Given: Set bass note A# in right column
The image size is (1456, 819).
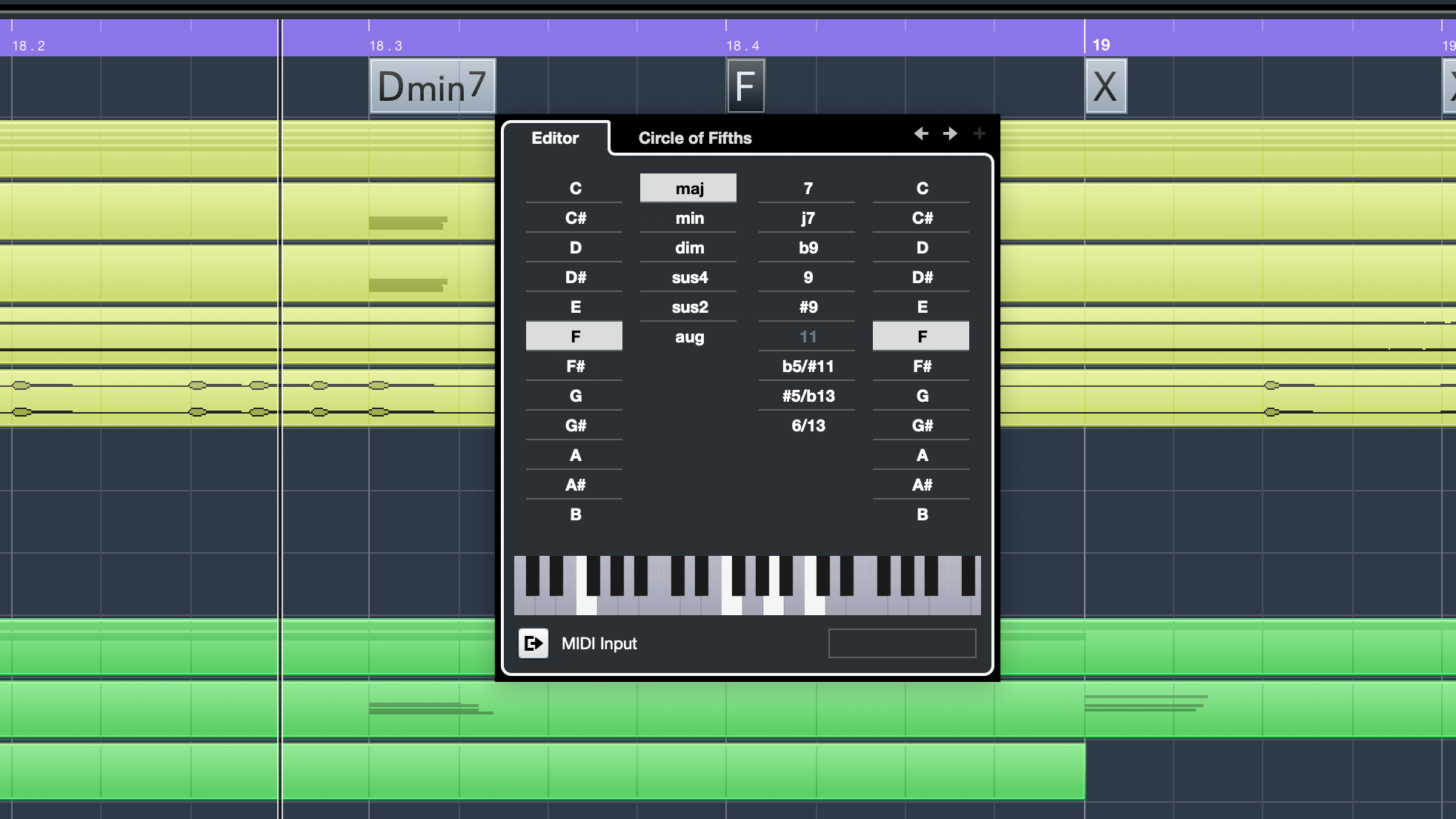Looking at the screenshot, I should (922, 485).
